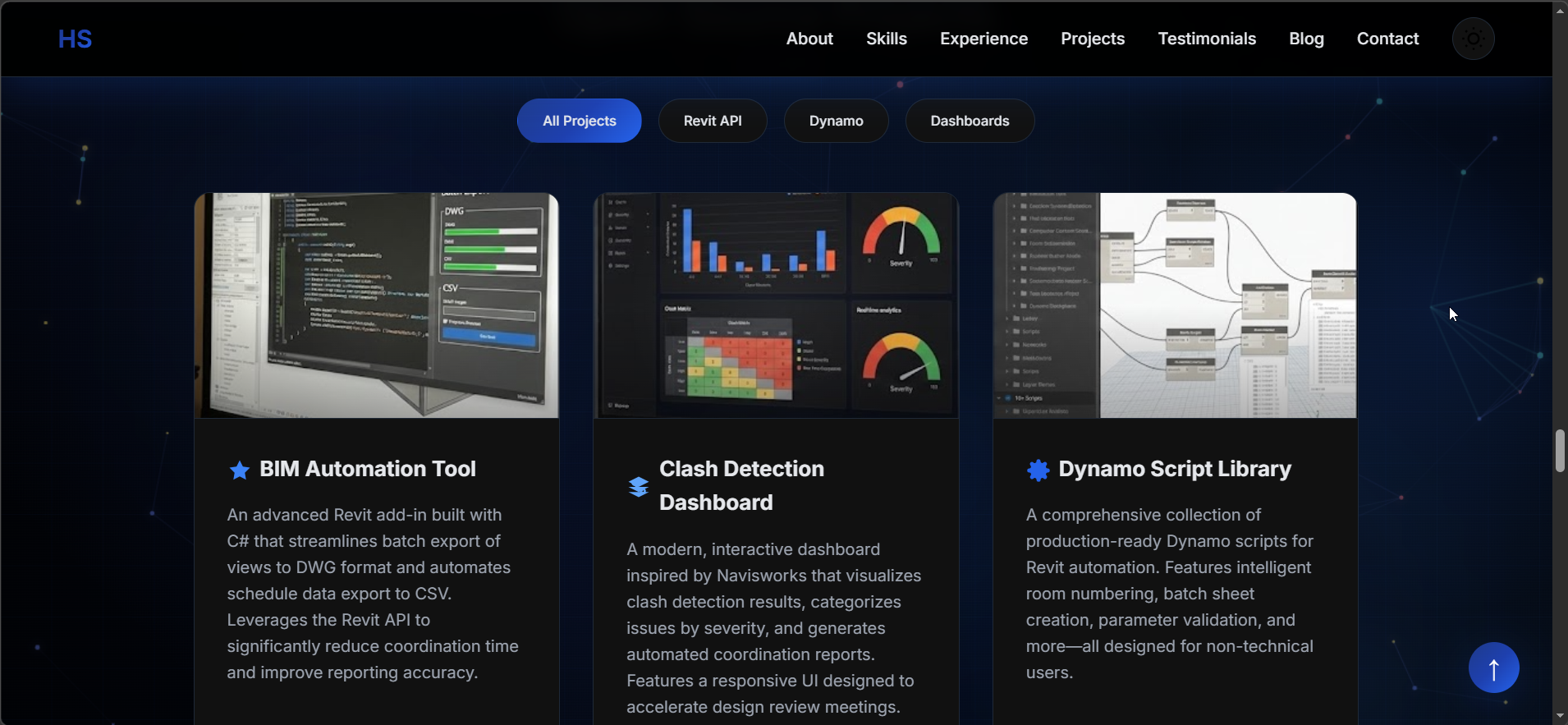Screen dimensions: 1568x725
Task: Click the HS logo in header
Action: pos(75,39)
